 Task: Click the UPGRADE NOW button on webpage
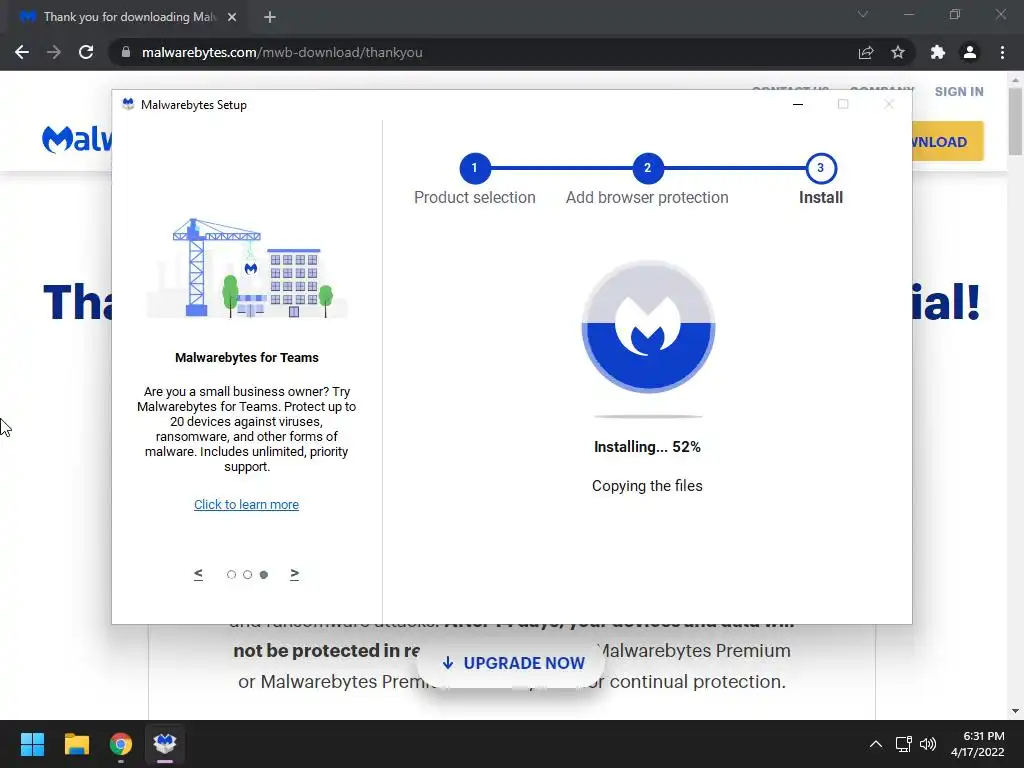513,664
